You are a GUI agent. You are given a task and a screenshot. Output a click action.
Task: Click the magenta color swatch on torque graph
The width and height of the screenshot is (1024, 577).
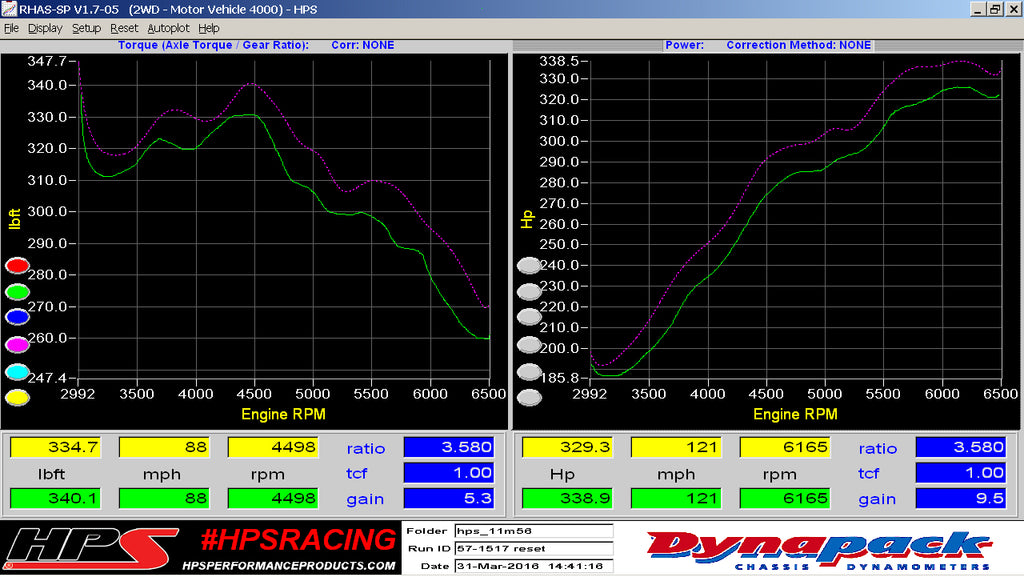pyautogui.click(x=16, y=343)
